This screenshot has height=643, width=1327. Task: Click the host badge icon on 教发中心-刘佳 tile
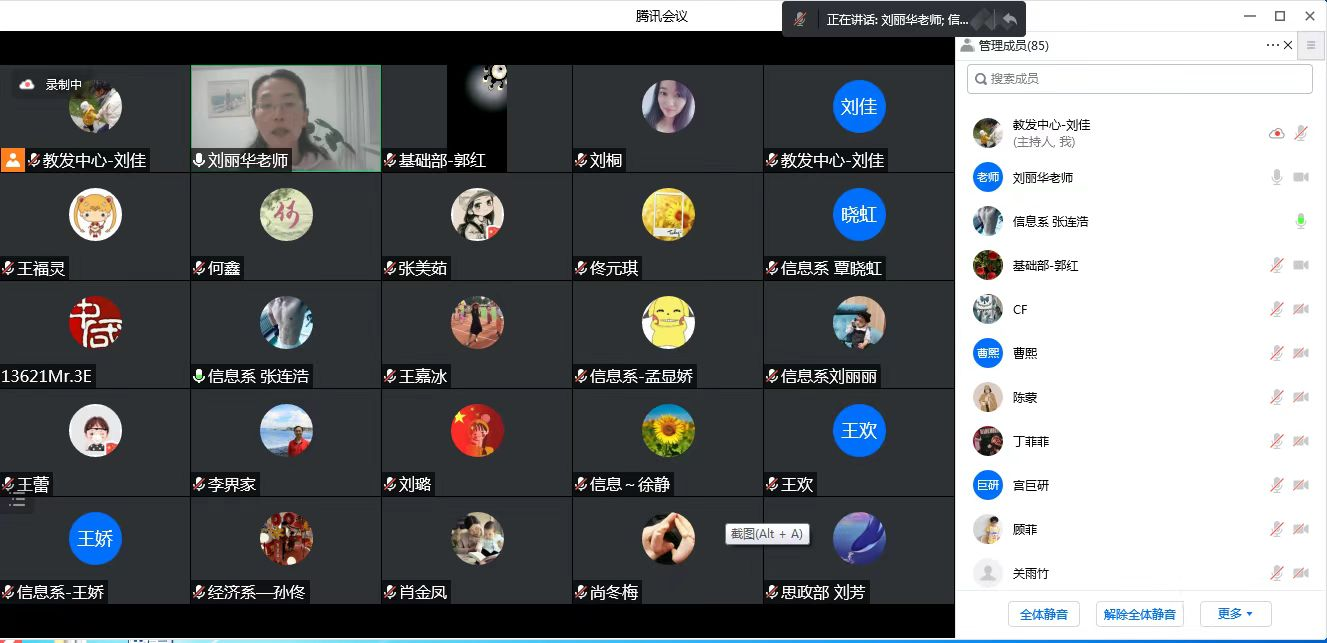(13, 160)
